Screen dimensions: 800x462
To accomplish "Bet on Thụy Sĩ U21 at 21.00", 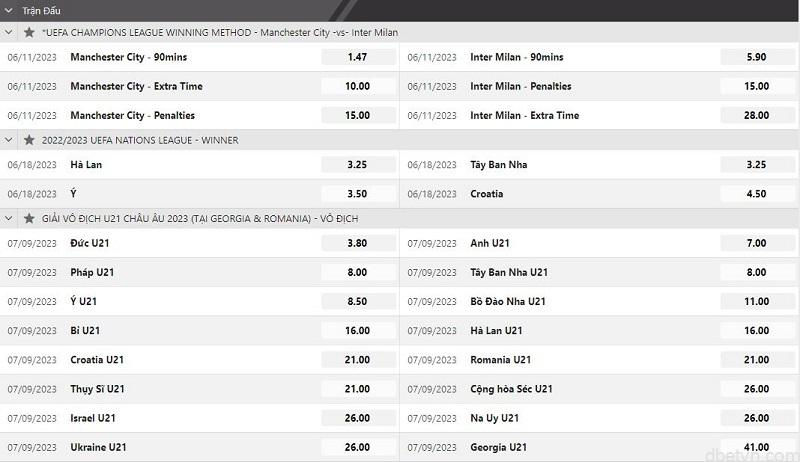I will point(358,389).
